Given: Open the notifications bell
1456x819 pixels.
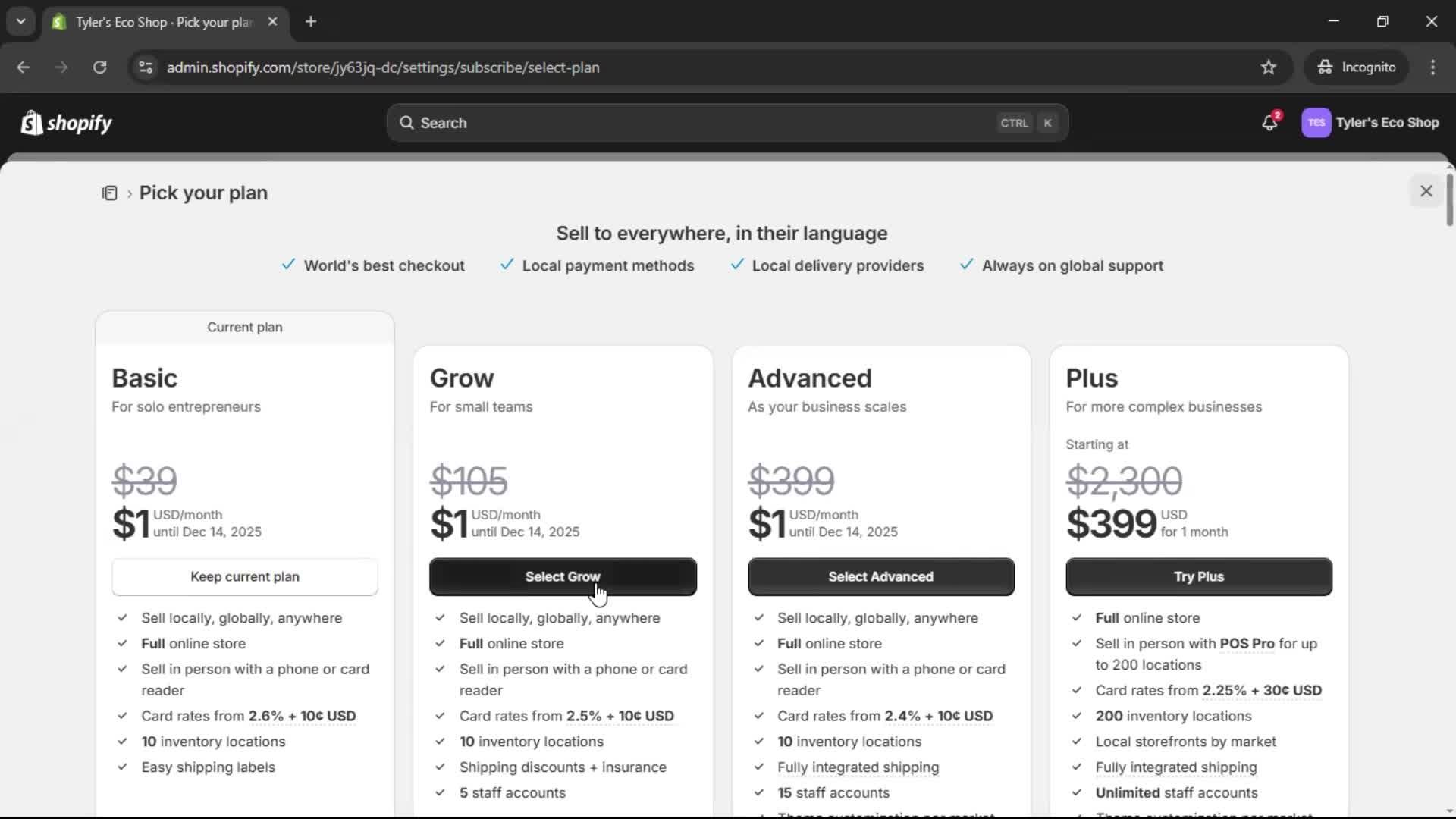Looking at the screenshot, I should (1270, 123).
